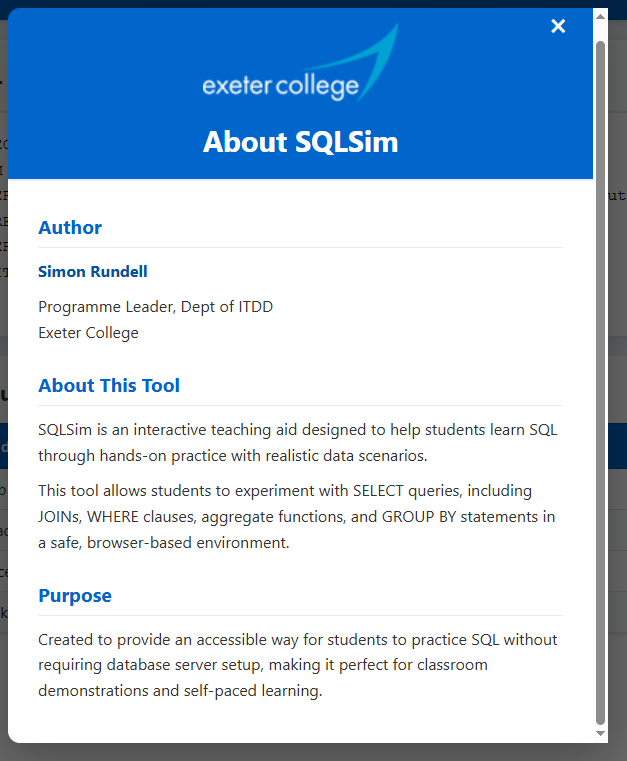Click the Programme Leader, Dept of ITDD line
Screen dimensions: 627x761
coord(155,307)
